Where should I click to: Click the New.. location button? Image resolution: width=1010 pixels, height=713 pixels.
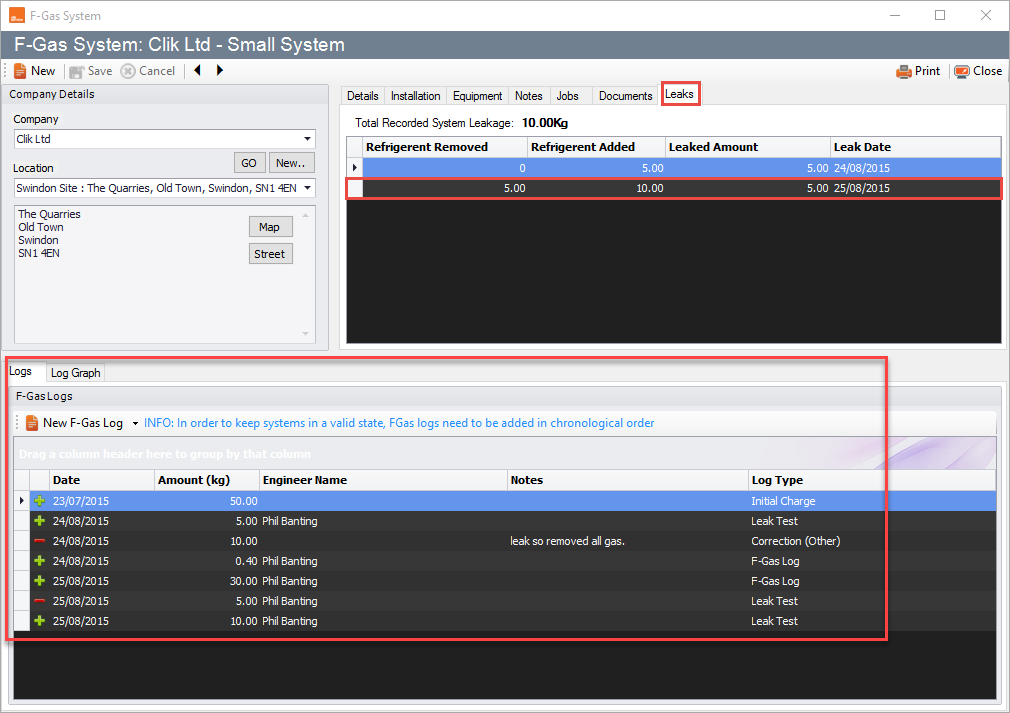291,163
